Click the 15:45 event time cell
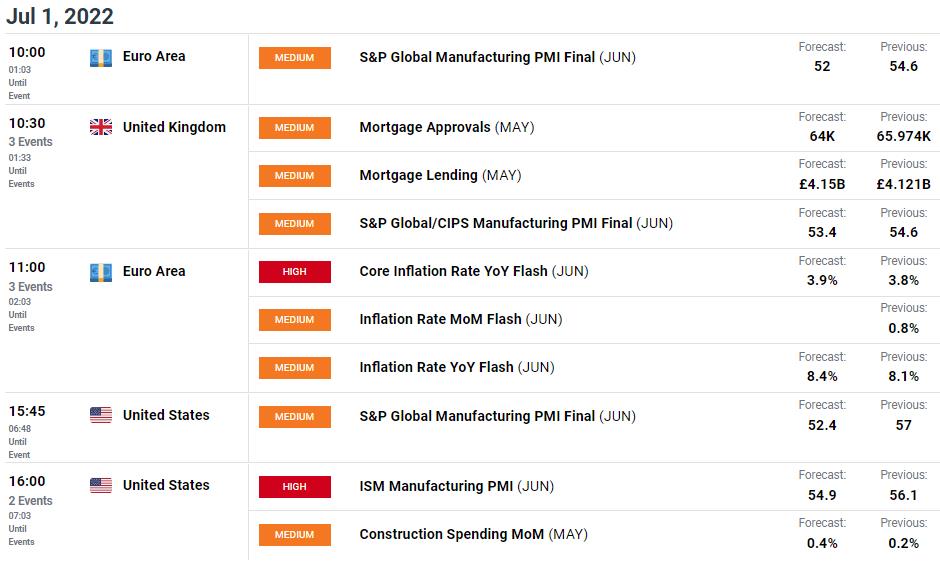The height and width of the screenshot is (565, 940). (x=27, y=411)
